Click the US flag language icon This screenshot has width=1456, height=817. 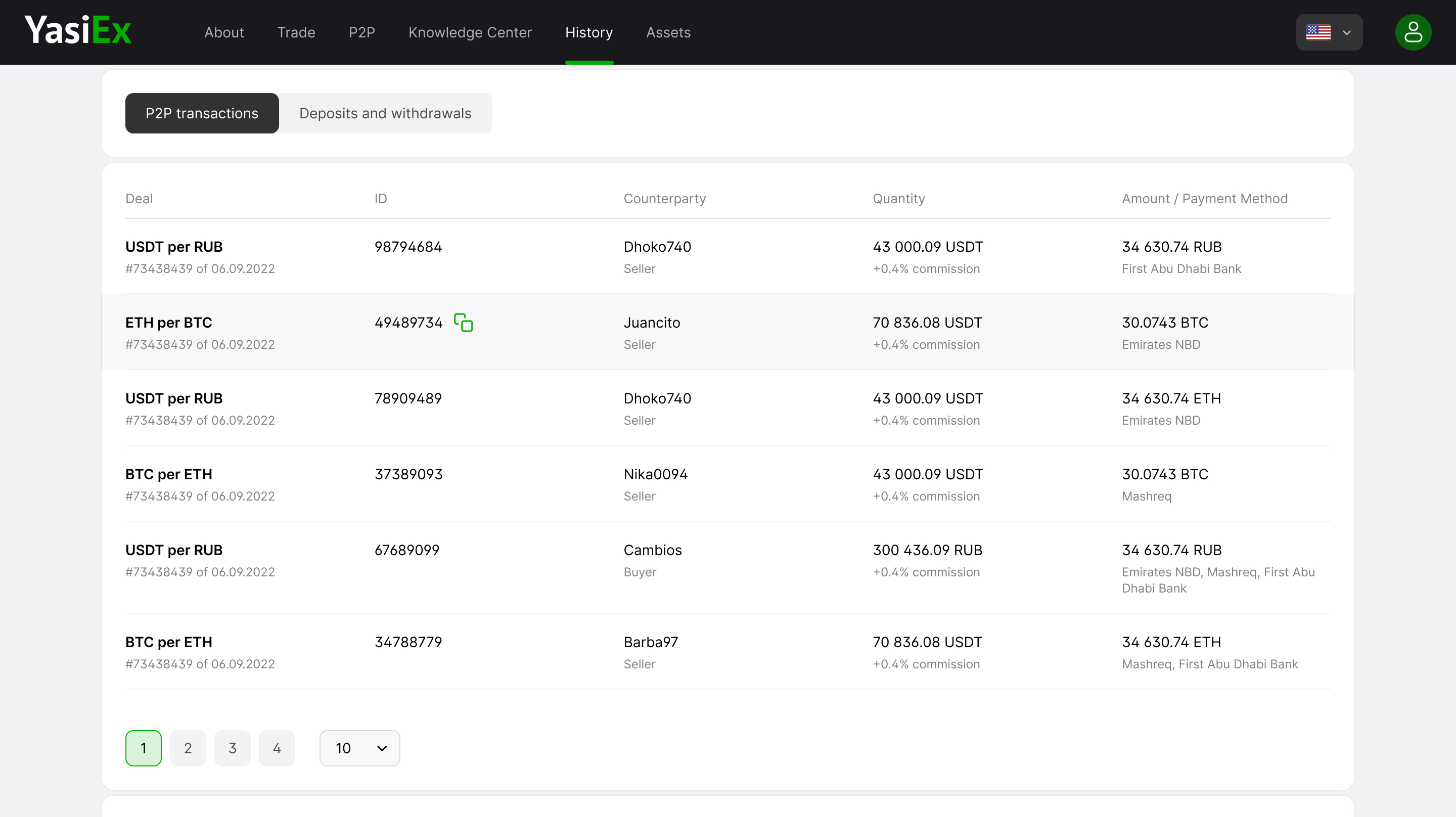(x=1317, y=32)
